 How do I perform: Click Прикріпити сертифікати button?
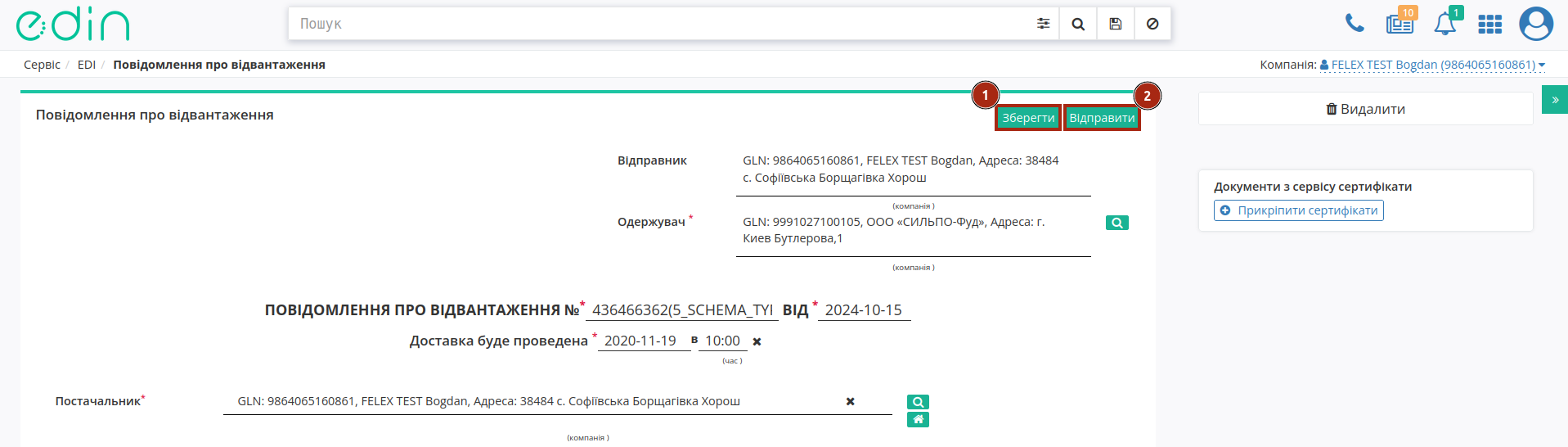[1298, 210]
